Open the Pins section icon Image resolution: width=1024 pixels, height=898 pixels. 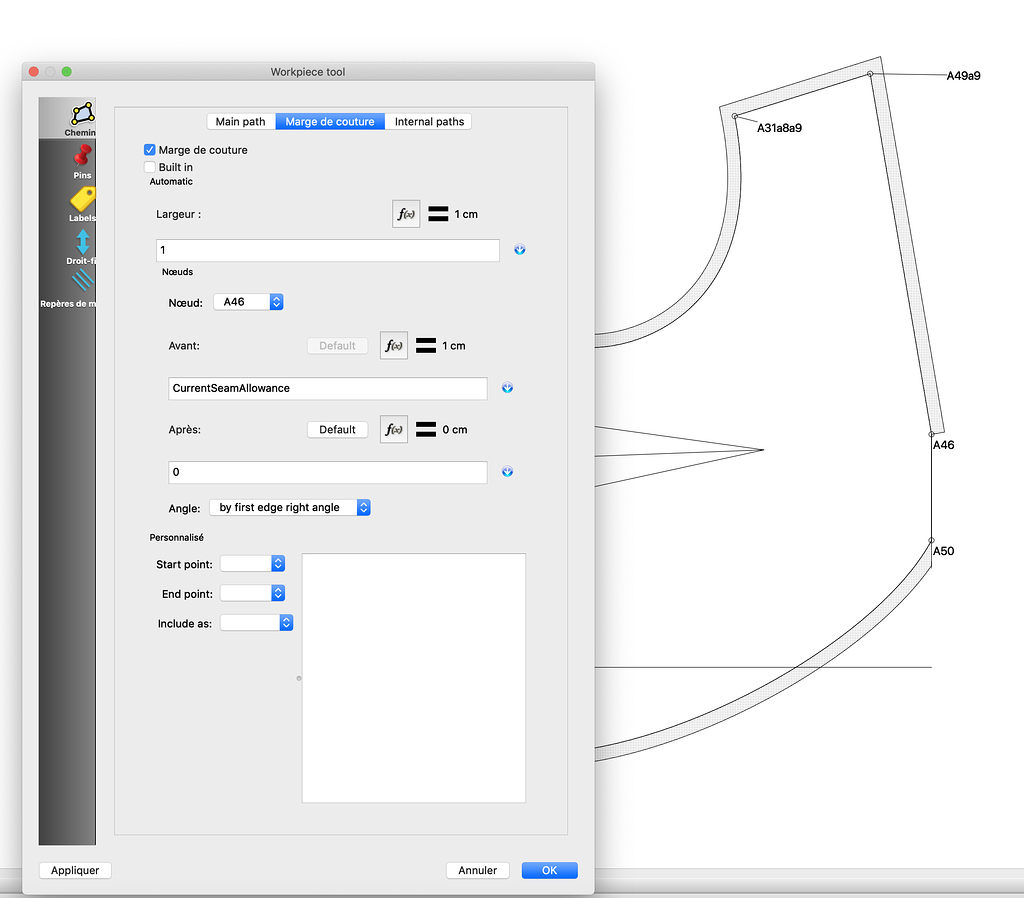pyautogui.click(x=82, y=156)
